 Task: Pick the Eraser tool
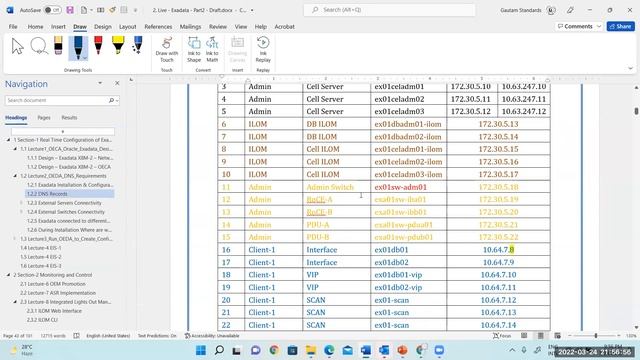[58, 45]
